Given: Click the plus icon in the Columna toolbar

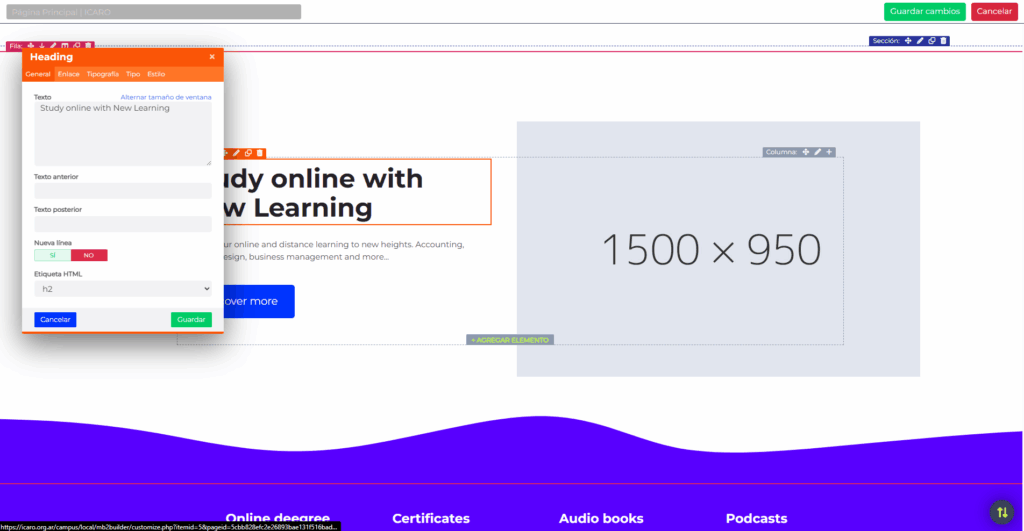Looking at the screenshot, I should pos(829,152).
